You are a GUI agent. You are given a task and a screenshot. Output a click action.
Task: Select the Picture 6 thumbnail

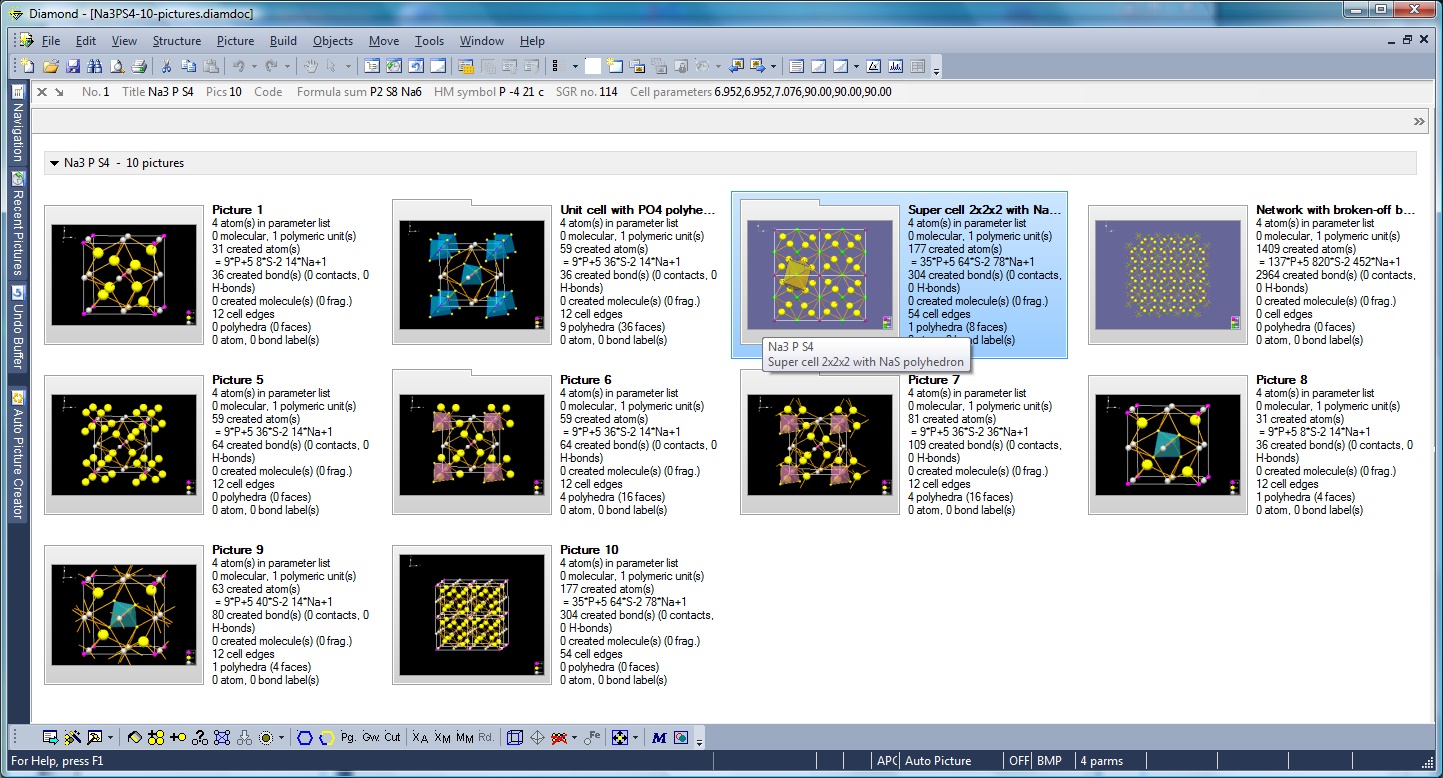click(472, 441)
